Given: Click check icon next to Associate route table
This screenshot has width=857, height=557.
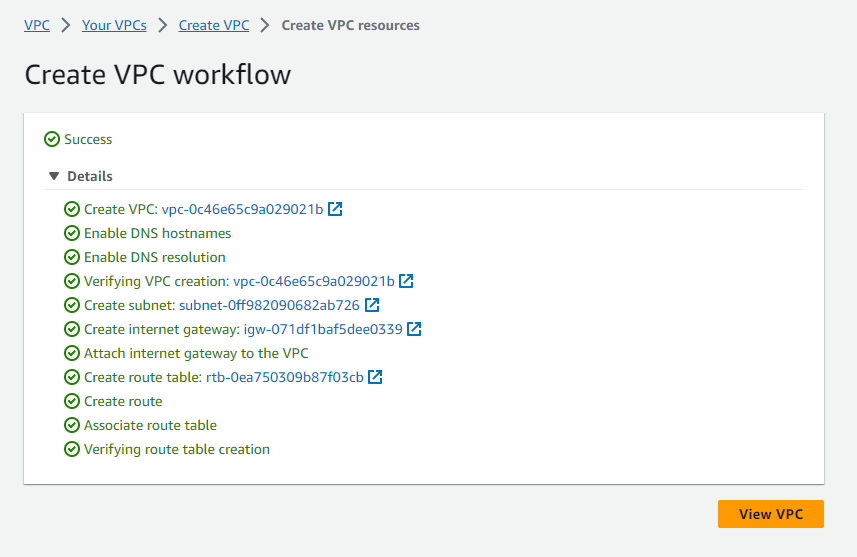Looking at the screenshot, I should 72,425.
